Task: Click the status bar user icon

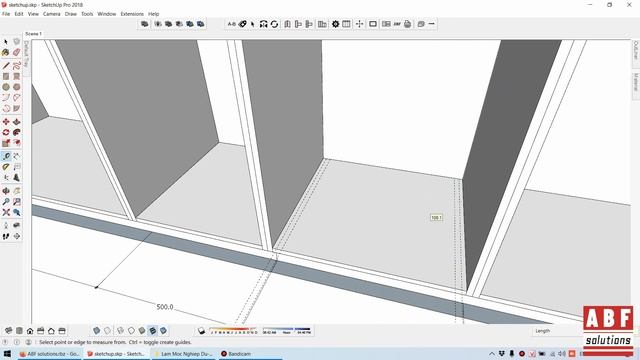Action: click(x=28, y=342)
